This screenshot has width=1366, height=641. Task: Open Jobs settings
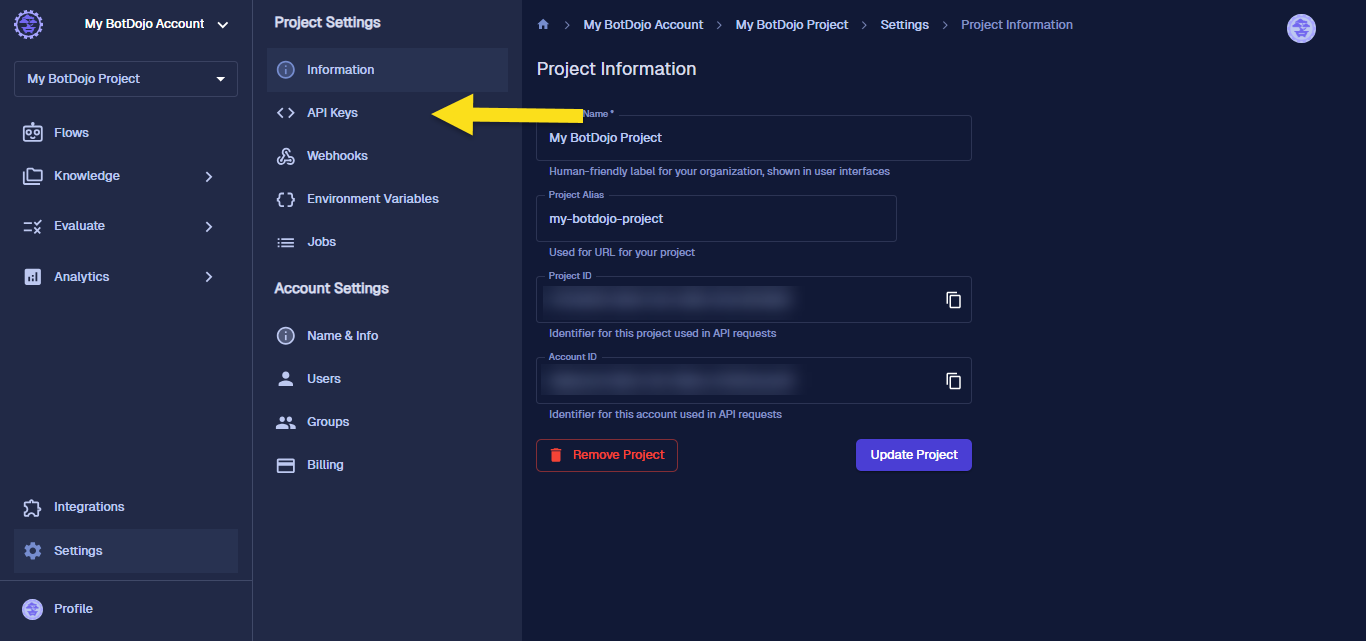pos(387,242)
